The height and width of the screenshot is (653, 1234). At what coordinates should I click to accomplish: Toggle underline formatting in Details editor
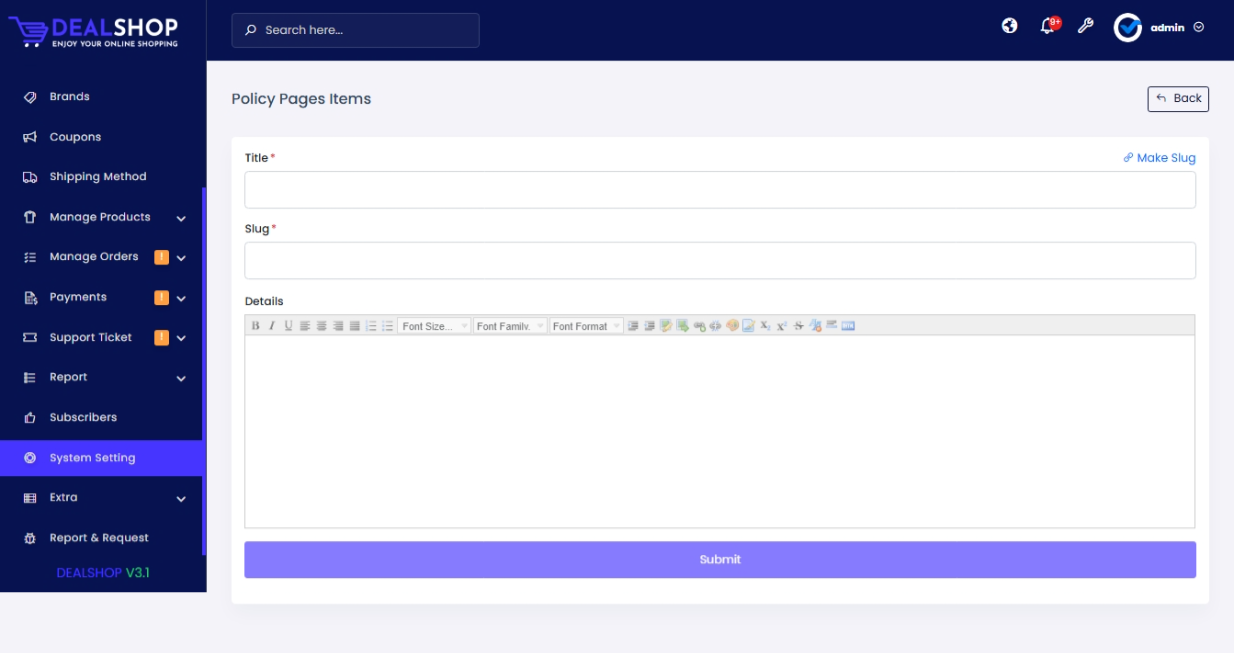(288, 326)
